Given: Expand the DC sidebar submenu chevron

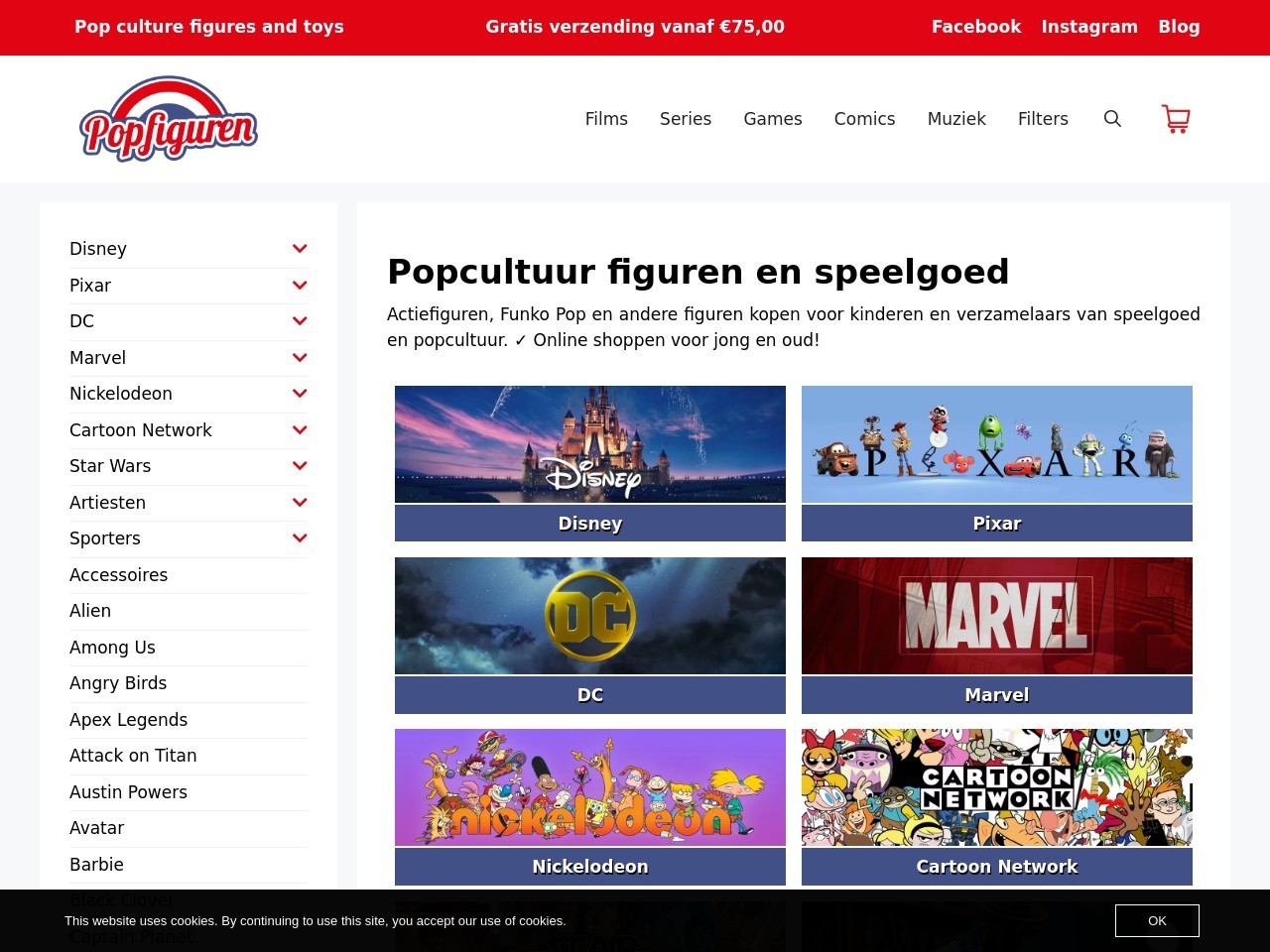Looking at the screenshot, I should (300, 321).
